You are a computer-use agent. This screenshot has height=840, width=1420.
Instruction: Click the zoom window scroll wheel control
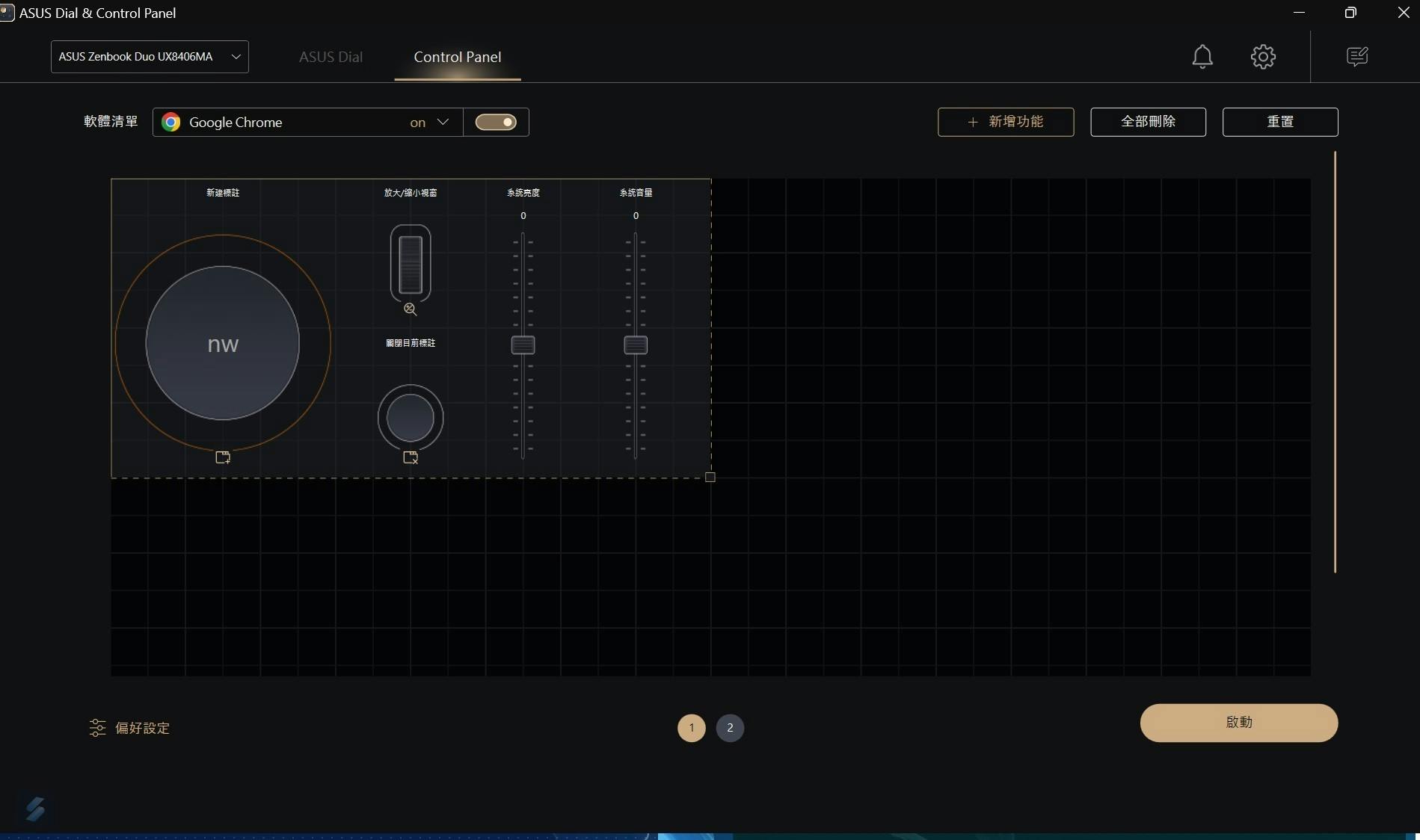[411, 265]
